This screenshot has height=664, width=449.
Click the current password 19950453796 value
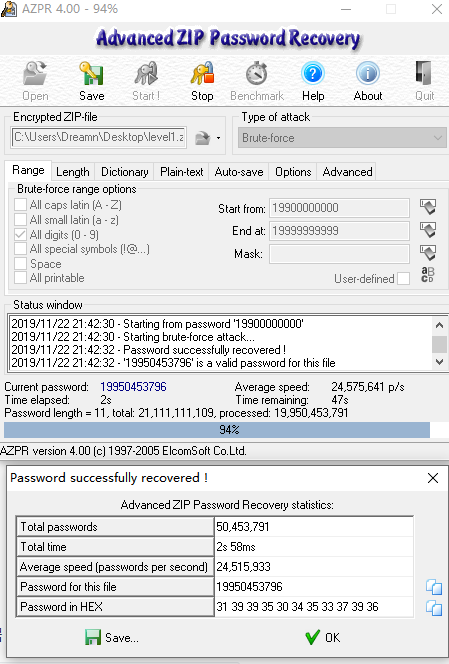133,387
